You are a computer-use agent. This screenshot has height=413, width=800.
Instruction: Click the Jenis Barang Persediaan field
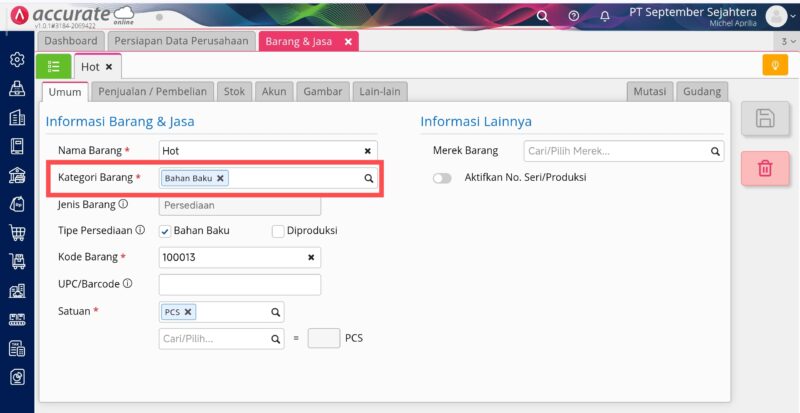tap(240, 205)
